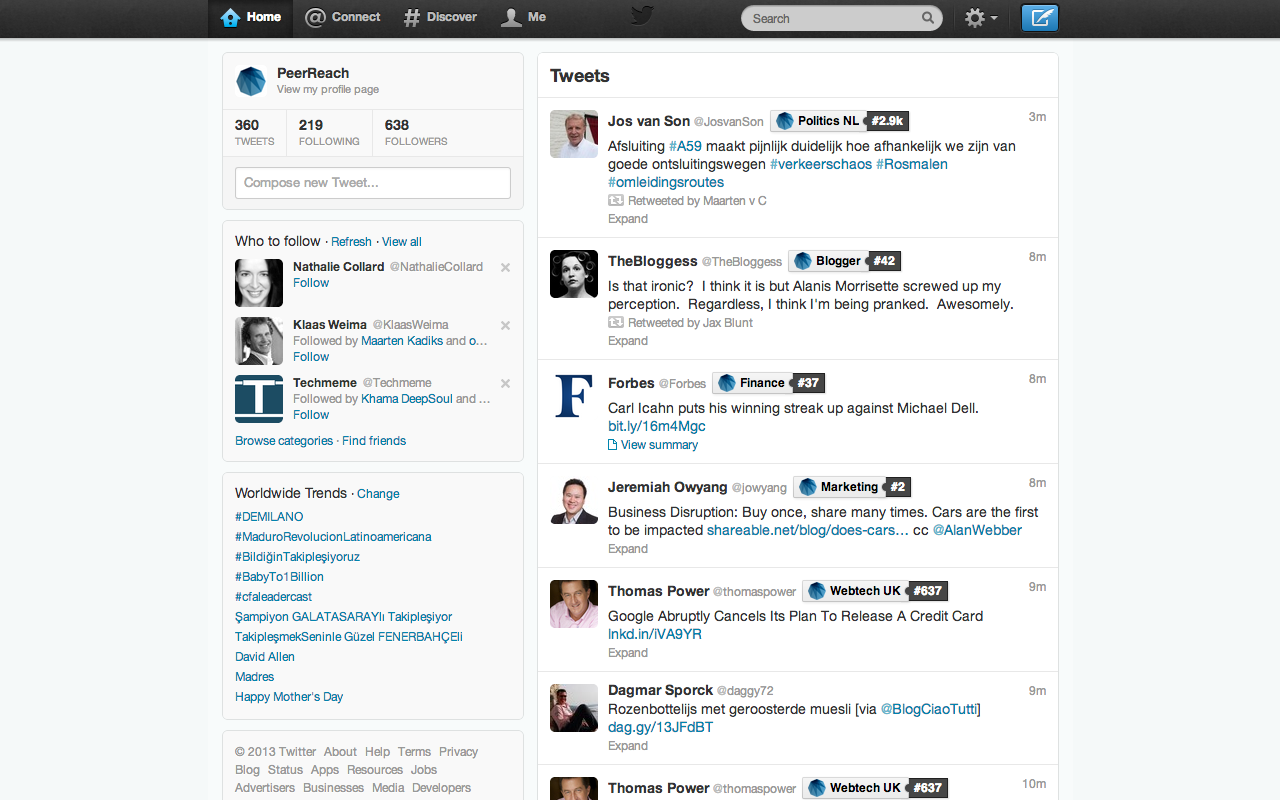Open the 3m timestamp on Jos van Son tweet
1280x800 pixels.
click(1038, 117)
